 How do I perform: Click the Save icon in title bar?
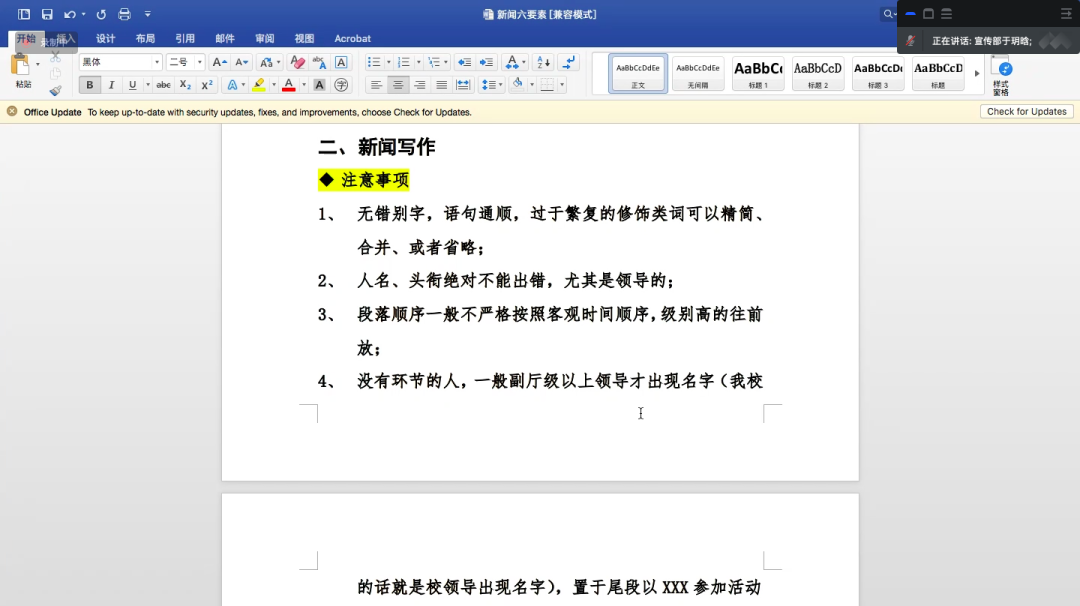(47, 14)
